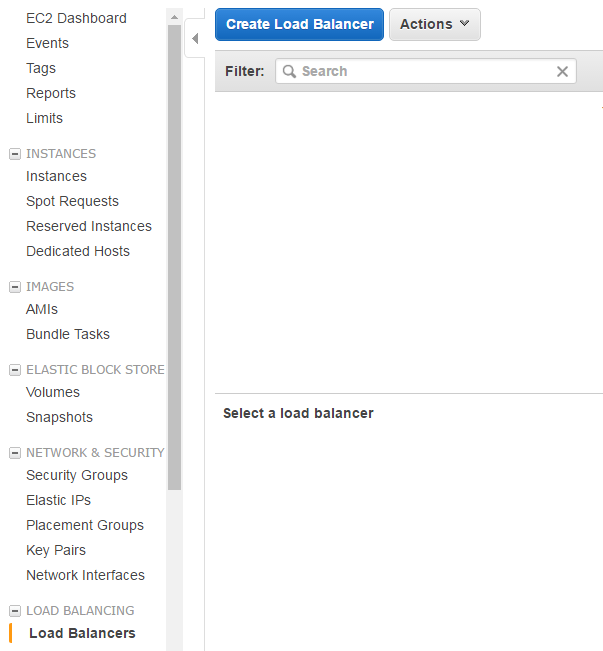Select Dedicated Hosts

[78, 251]
